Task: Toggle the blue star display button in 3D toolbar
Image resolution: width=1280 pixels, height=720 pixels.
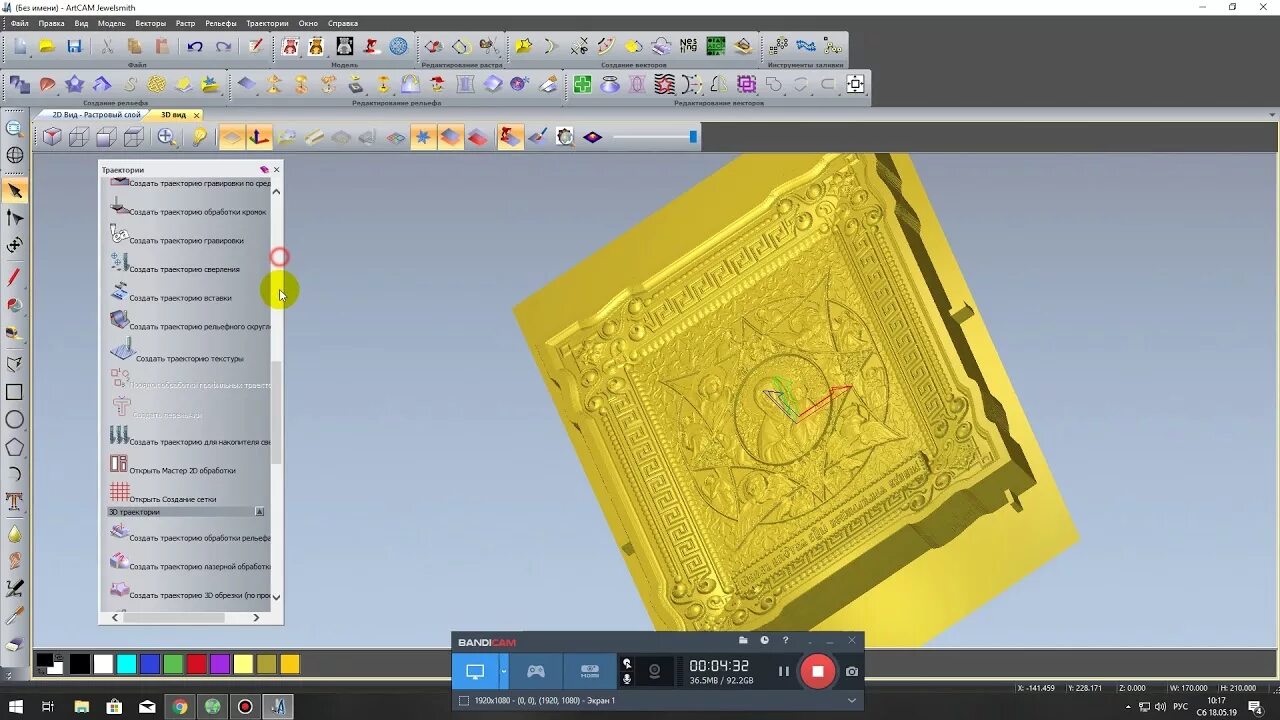Action: coord(424,137)
